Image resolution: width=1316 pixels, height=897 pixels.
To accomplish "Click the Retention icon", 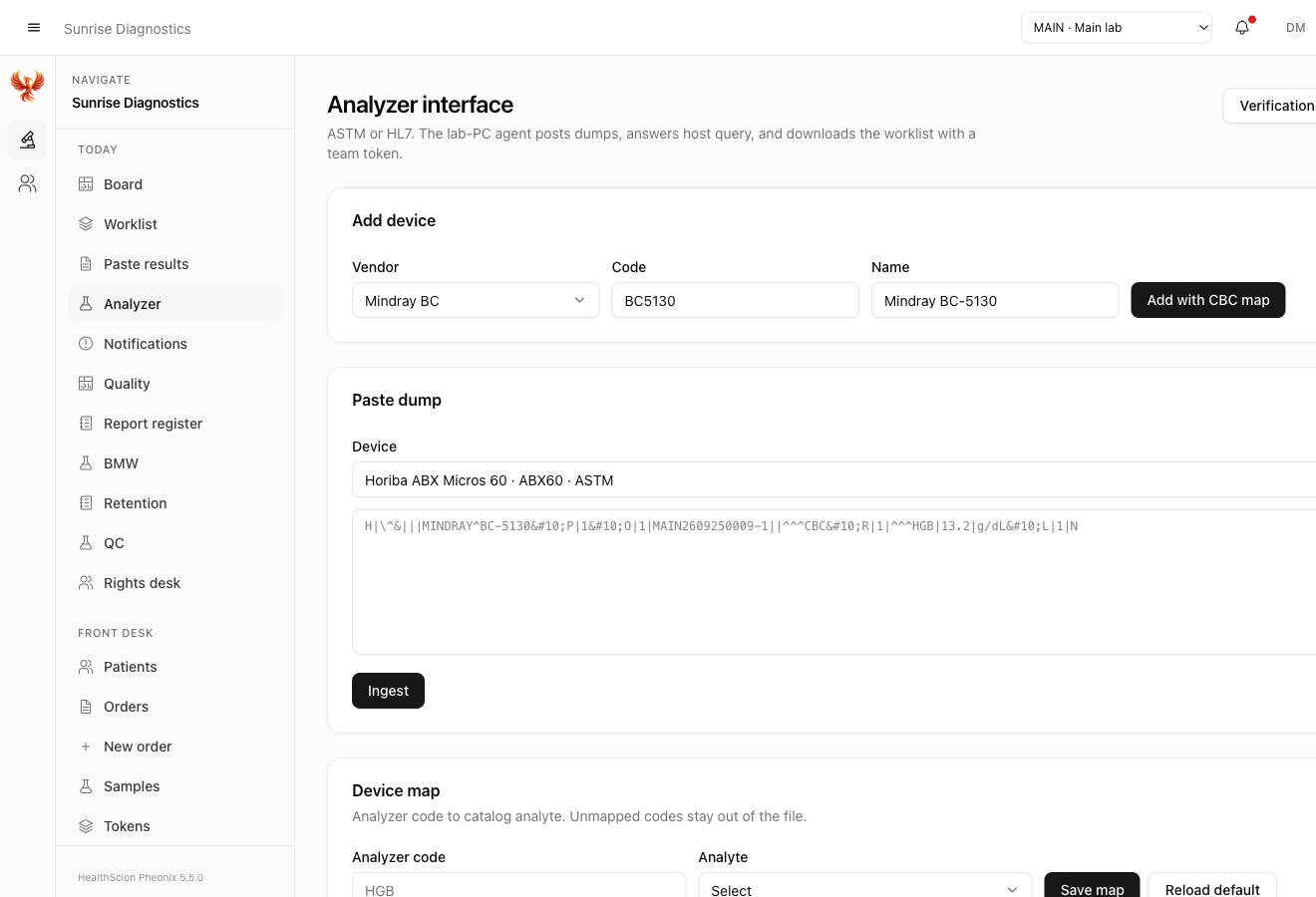I will tap(86, 503).
